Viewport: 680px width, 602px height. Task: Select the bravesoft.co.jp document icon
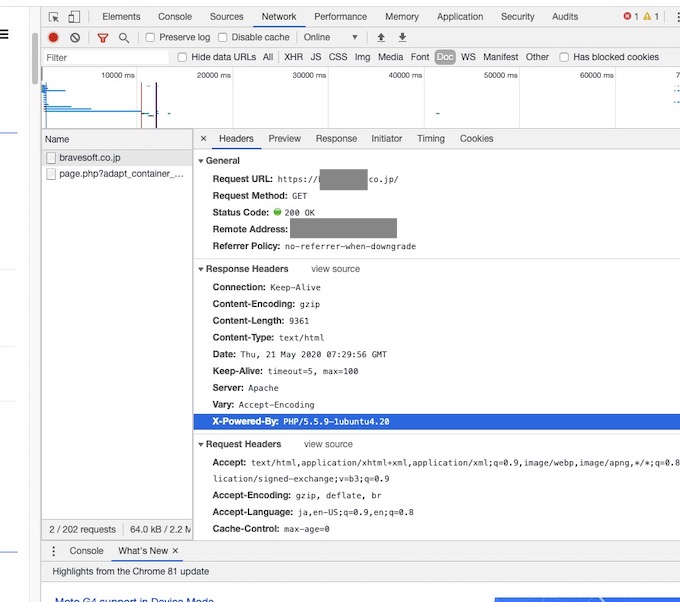pos(51,158)
